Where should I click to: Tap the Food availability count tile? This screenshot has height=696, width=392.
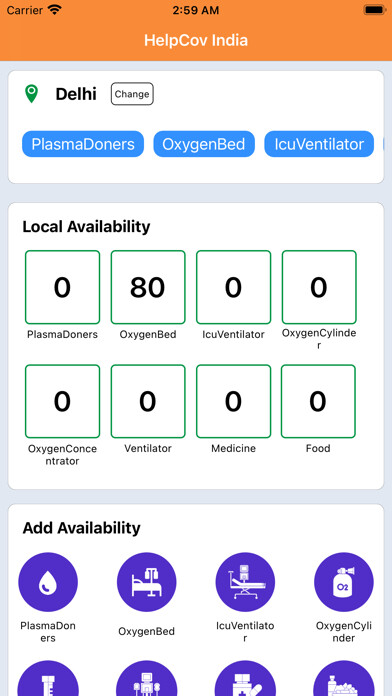pyautogui.click(x=318, y=401)
